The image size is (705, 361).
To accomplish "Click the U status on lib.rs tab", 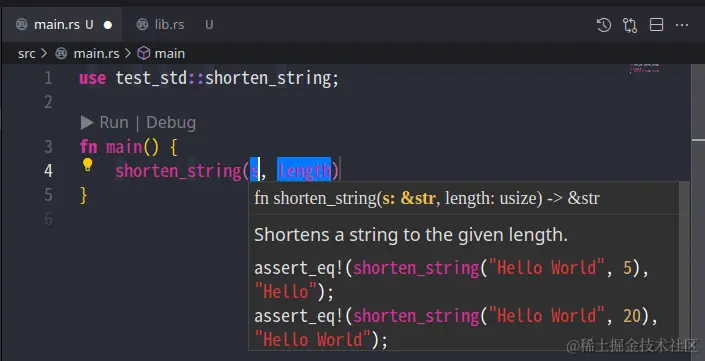I will [209, 25].
